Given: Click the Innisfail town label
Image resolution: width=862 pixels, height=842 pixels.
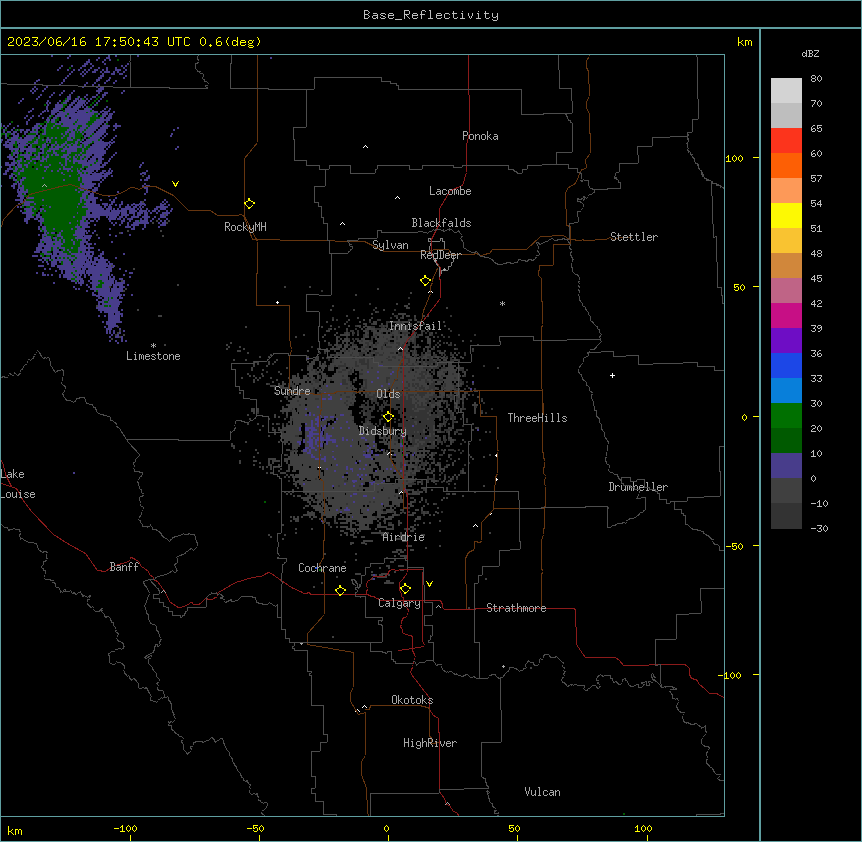Looking at the screenshot, I should pyautogui.click(x=415, y=326).
